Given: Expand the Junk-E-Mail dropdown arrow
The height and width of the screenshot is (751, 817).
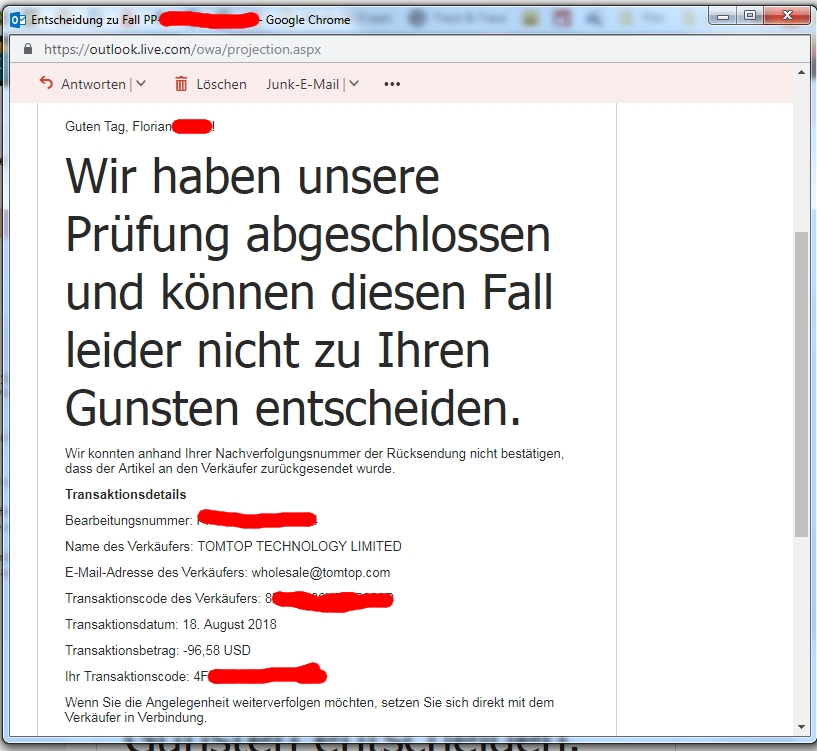Looking at the screenshot, I should click(354, 84).
